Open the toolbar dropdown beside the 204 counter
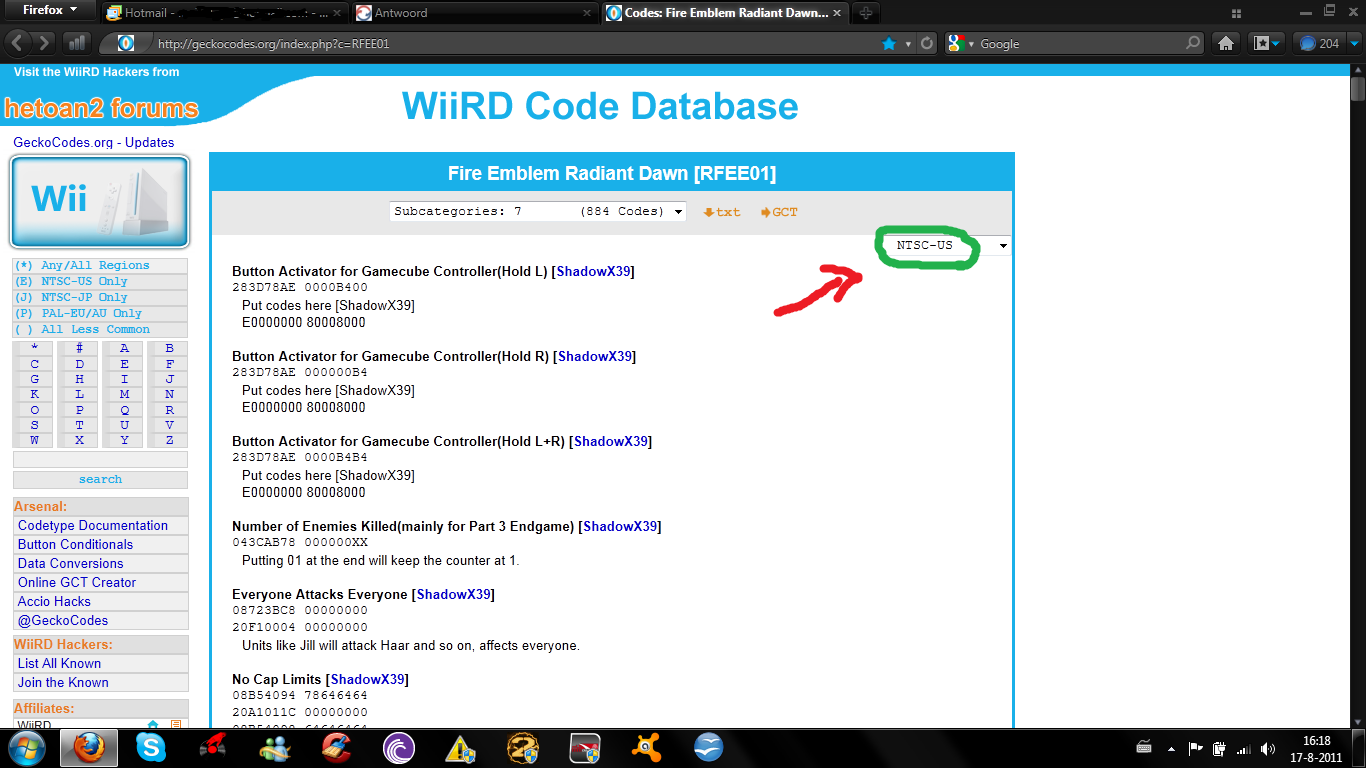Screen dimensions: 1366x768 (x=1354, y=43)
